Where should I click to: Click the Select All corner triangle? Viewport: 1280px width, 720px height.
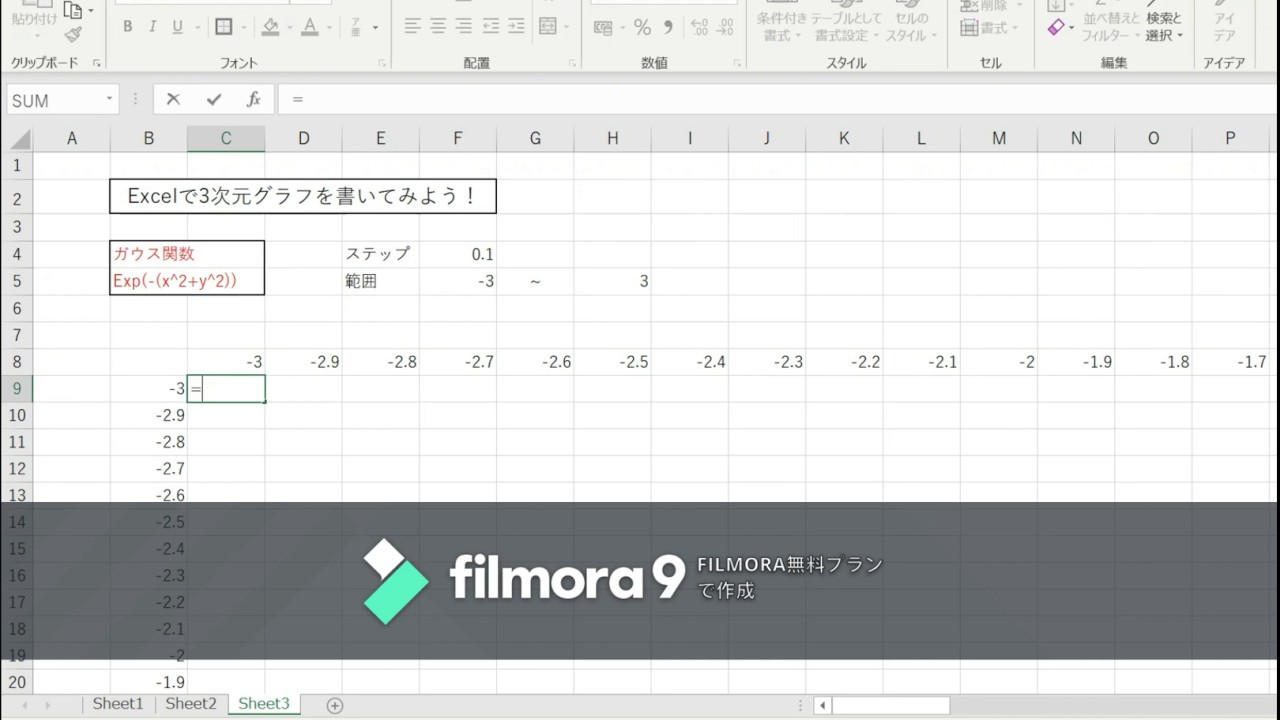[20, 139]
